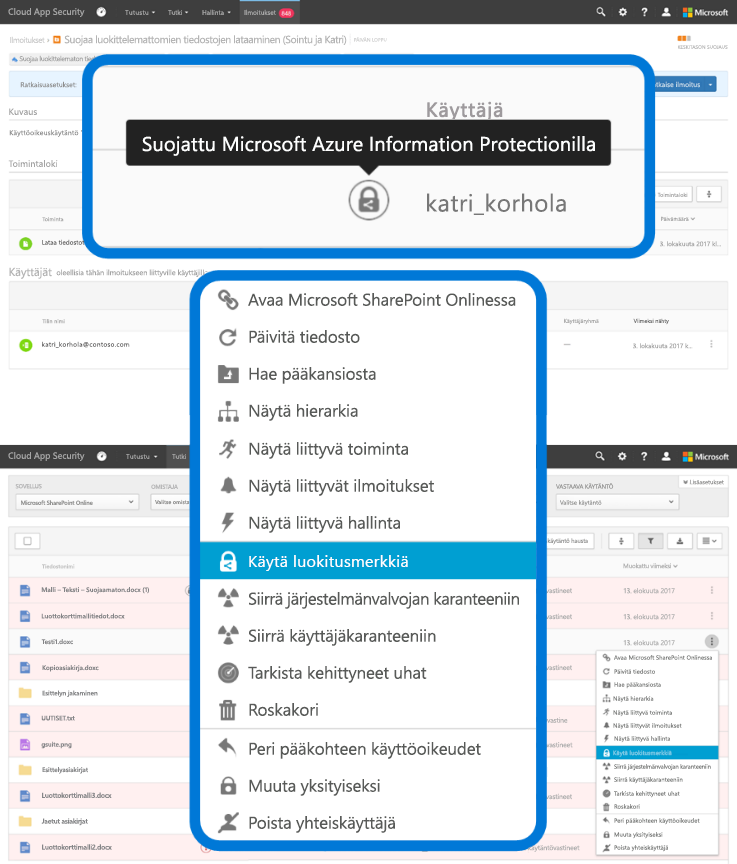Click the help question mark icon
737x864 pixels.
(x=644, y=12)
